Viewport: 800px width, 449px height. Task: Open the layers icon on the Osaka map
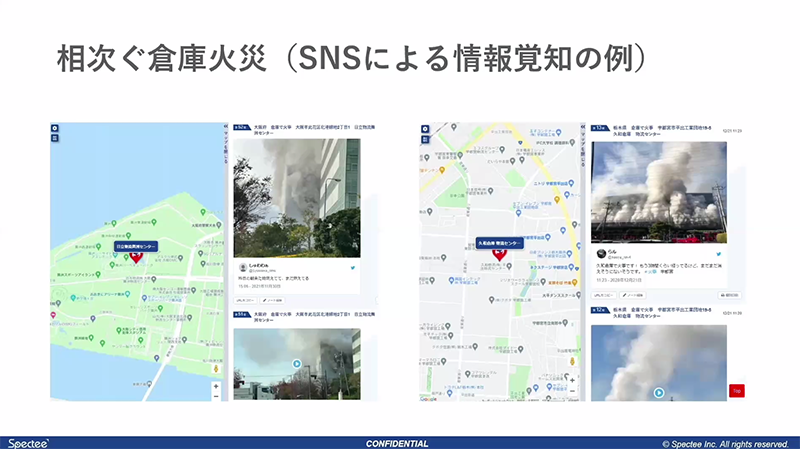[x=56, y=140]
